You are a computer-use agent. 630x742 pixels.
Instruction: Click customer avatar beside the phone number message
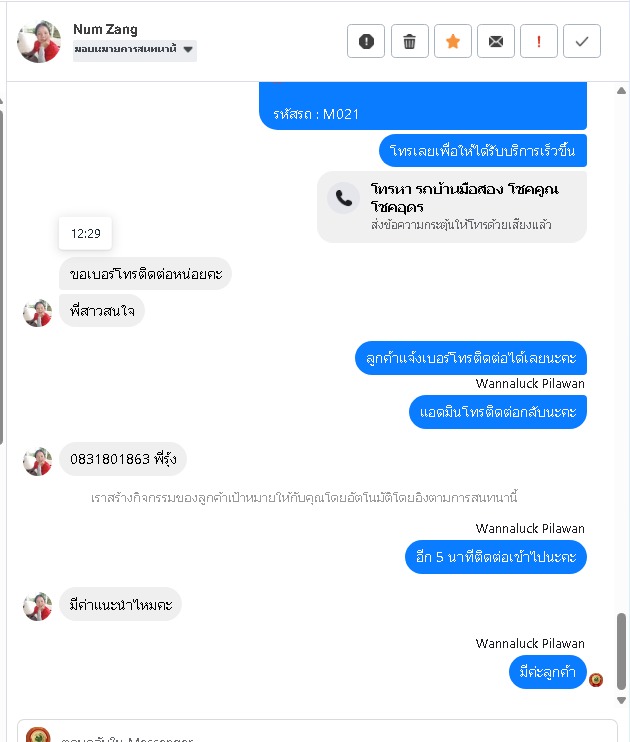38,461
